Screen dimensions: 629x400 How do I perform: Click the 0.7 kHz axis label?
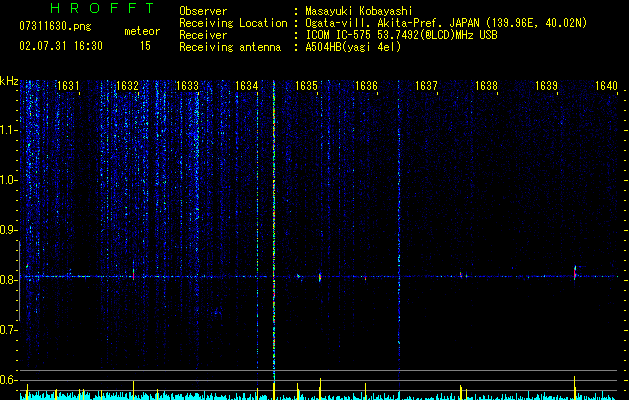point(8,330)
